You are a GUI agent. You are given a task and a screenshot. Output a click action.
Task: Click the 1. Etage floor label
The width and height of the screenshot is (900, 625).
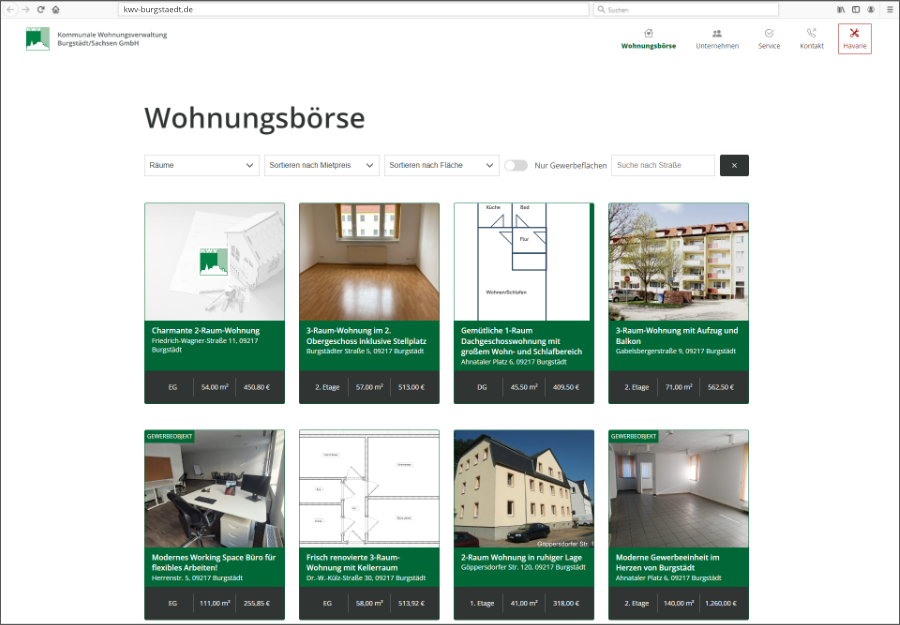pos(482,603)
